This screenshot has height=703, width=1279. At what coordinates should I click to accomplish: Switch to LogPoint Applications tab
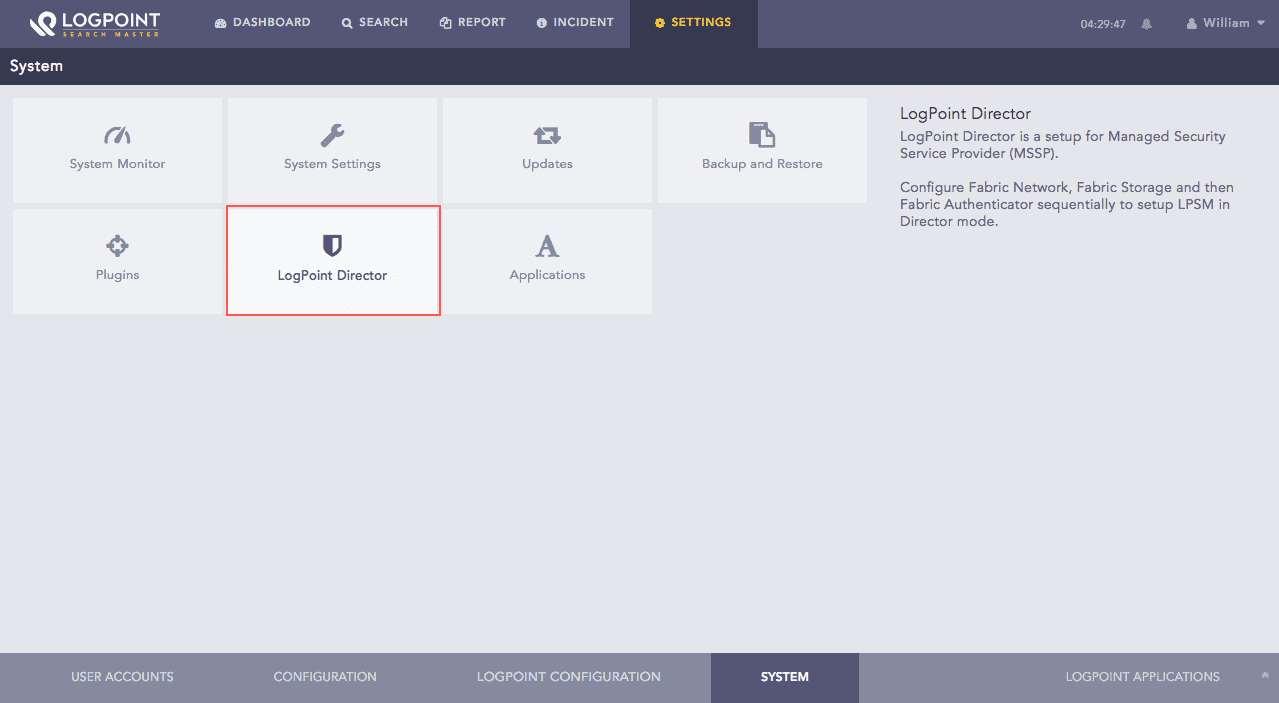1142,677
